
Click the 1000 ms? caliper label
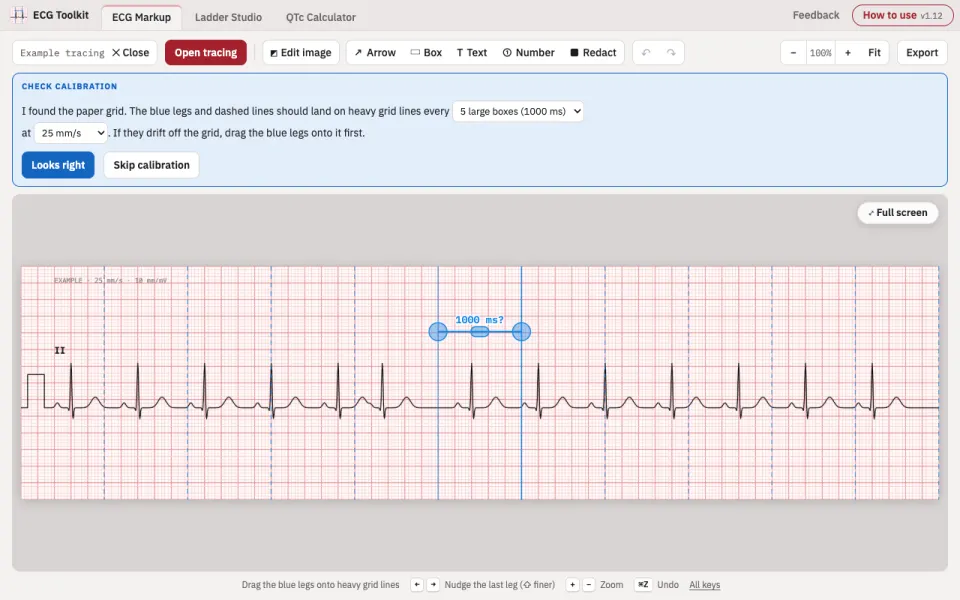[x=479, y=320]
